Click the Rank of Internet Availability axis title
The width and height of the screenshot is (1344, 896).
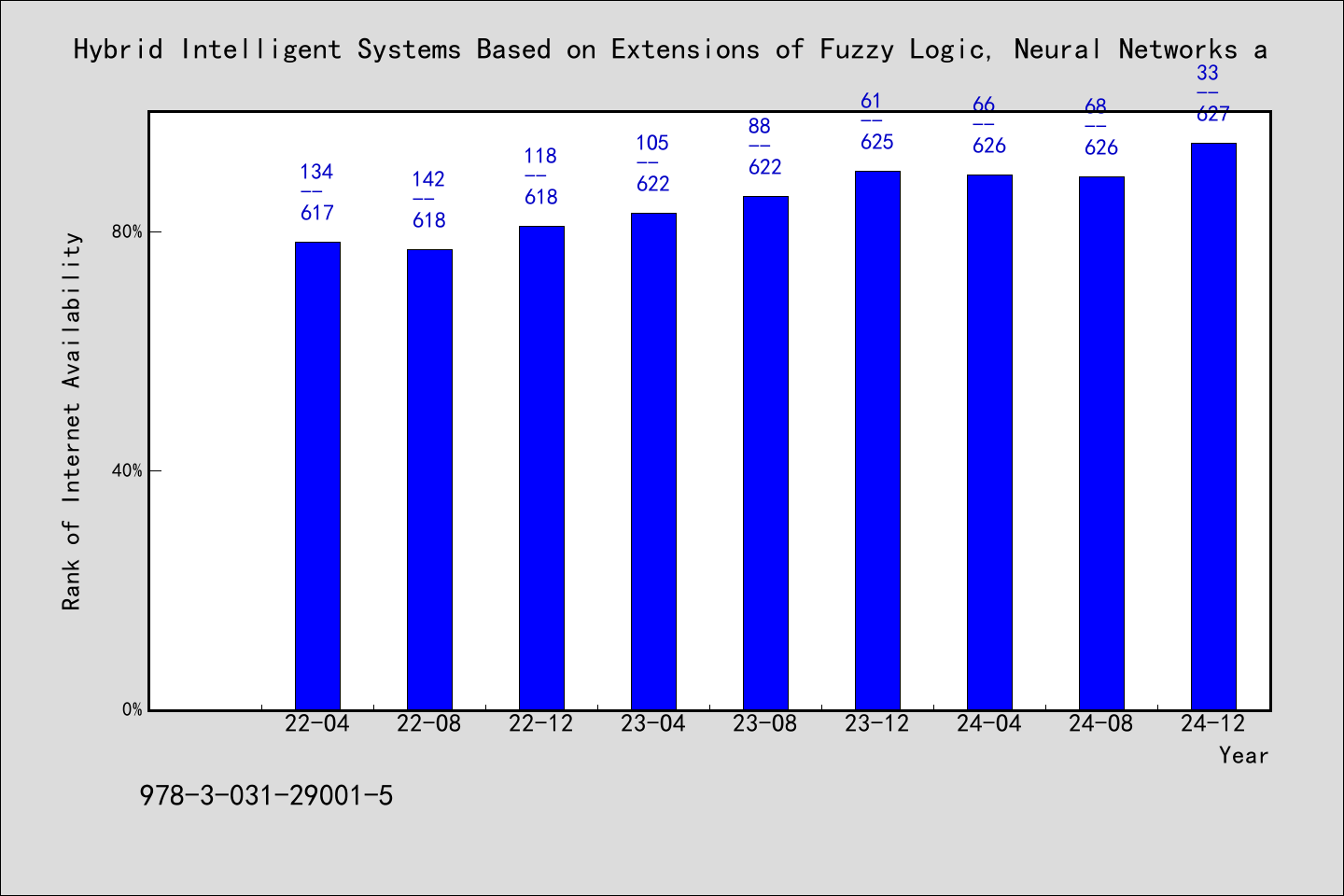(72, 421)
